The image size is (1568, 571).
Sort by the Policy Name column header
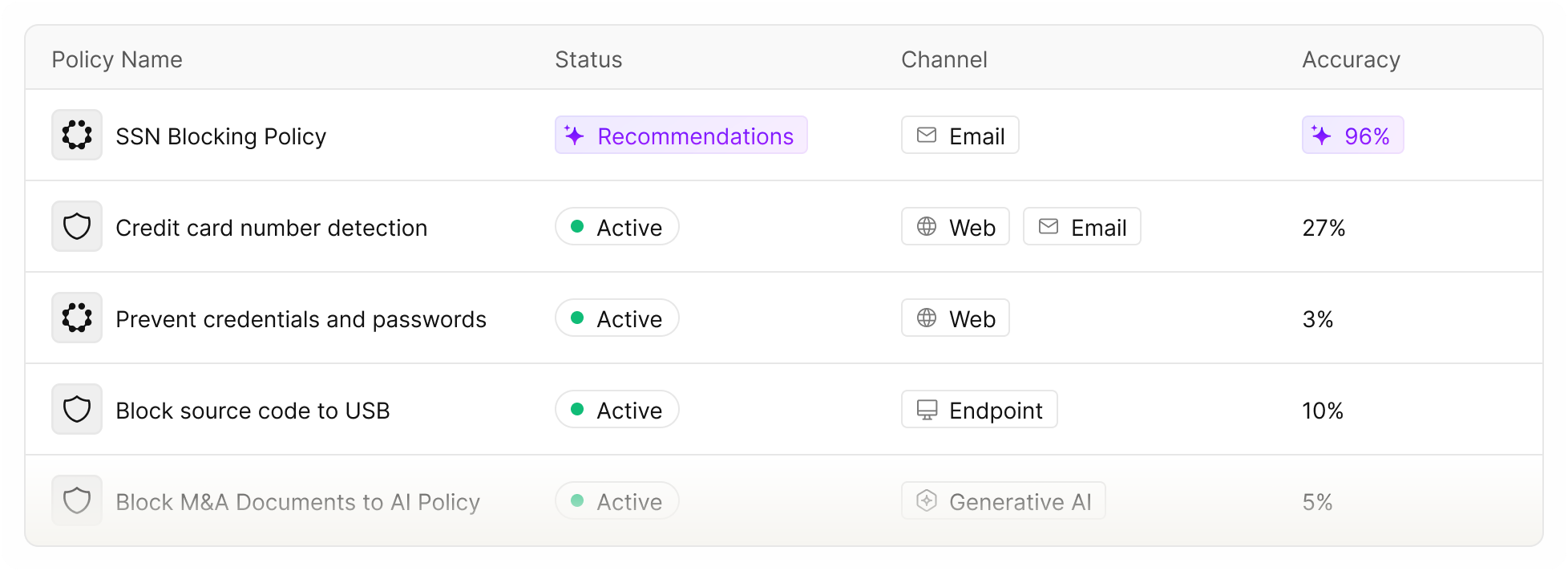tap(117, 59)
